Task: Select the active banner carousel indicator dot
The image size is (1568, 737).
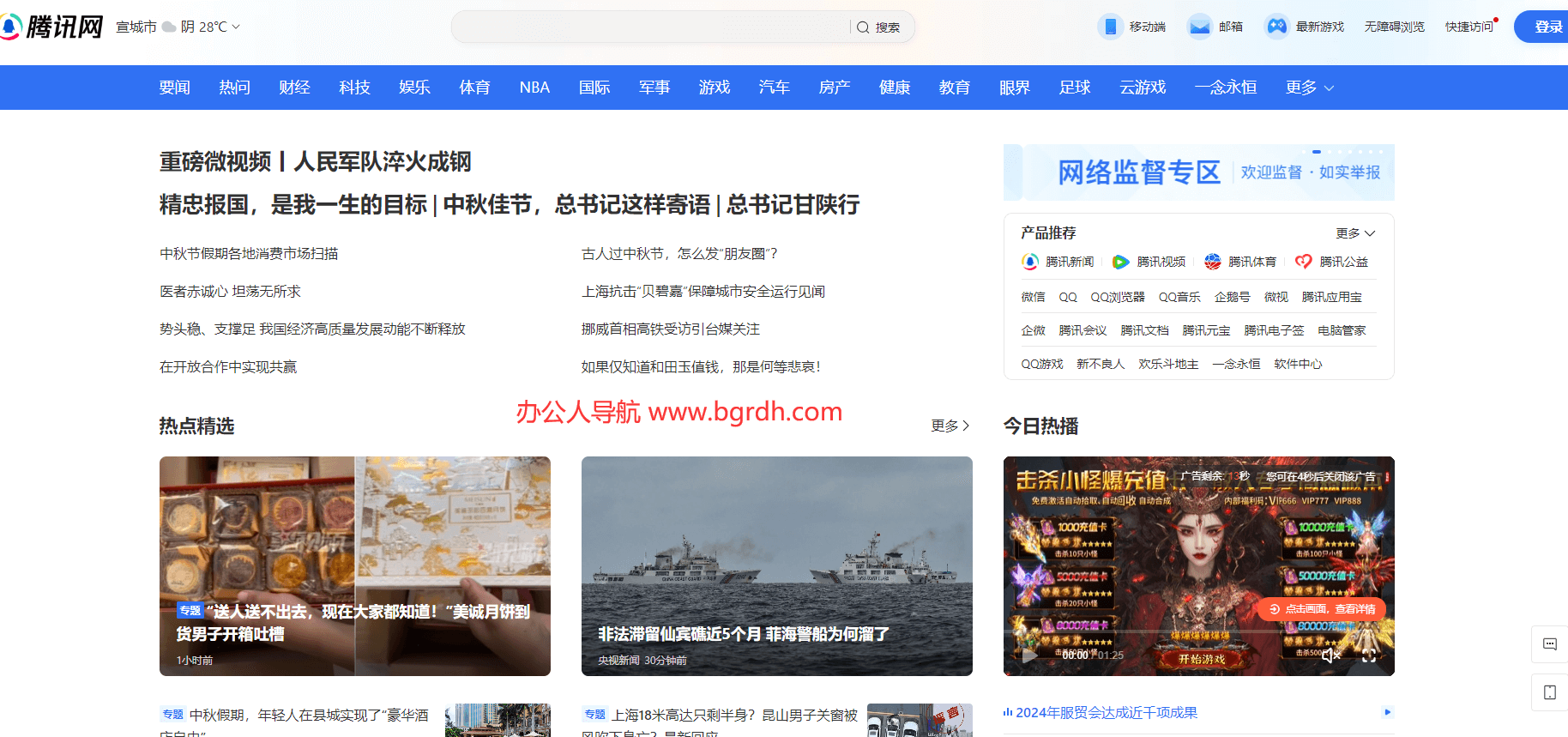Action: [1316, 152]
